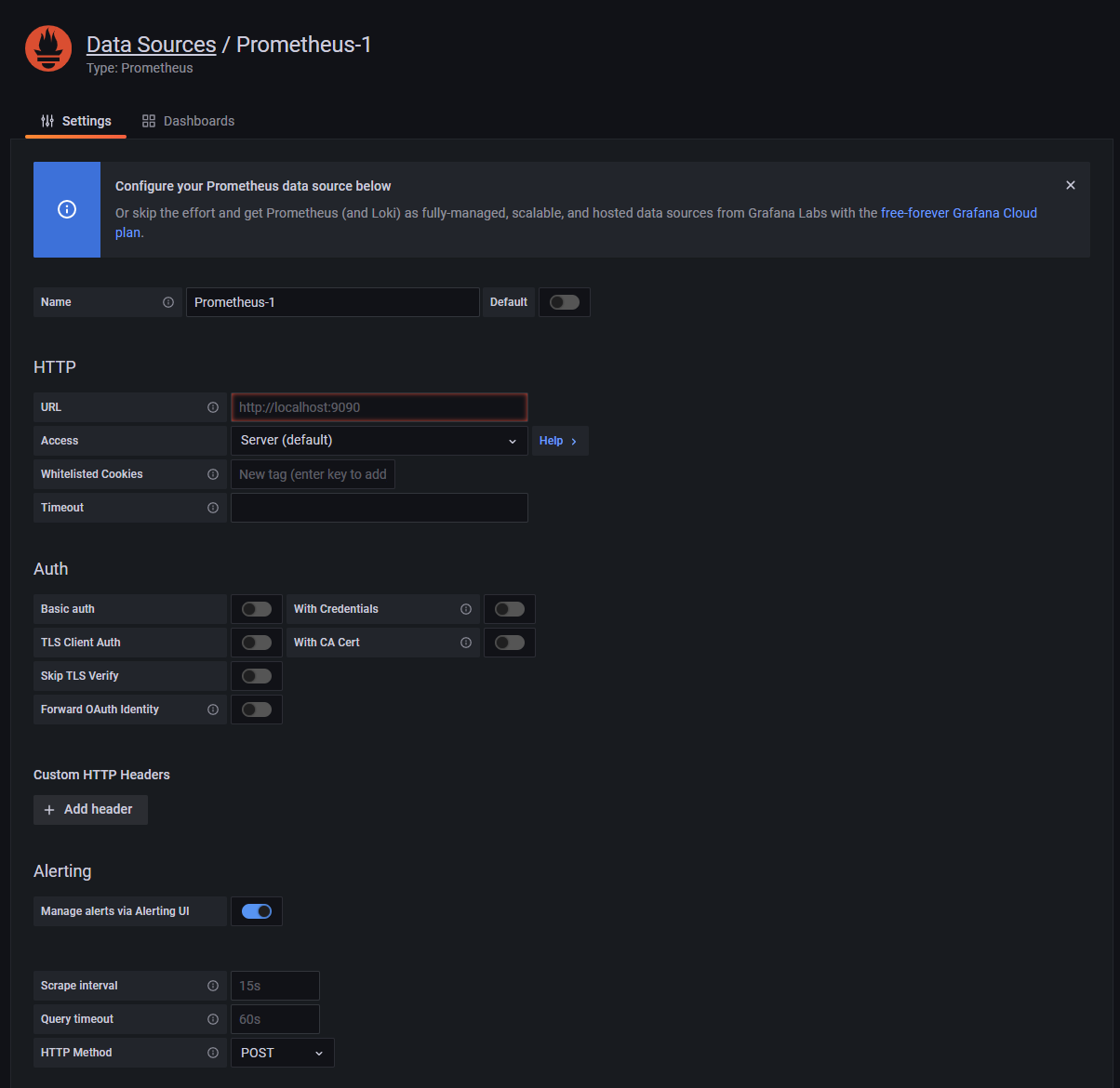Open the free-forever Grafana Cloud plan link
The image size is (1120, 1088).
(959, 213)
